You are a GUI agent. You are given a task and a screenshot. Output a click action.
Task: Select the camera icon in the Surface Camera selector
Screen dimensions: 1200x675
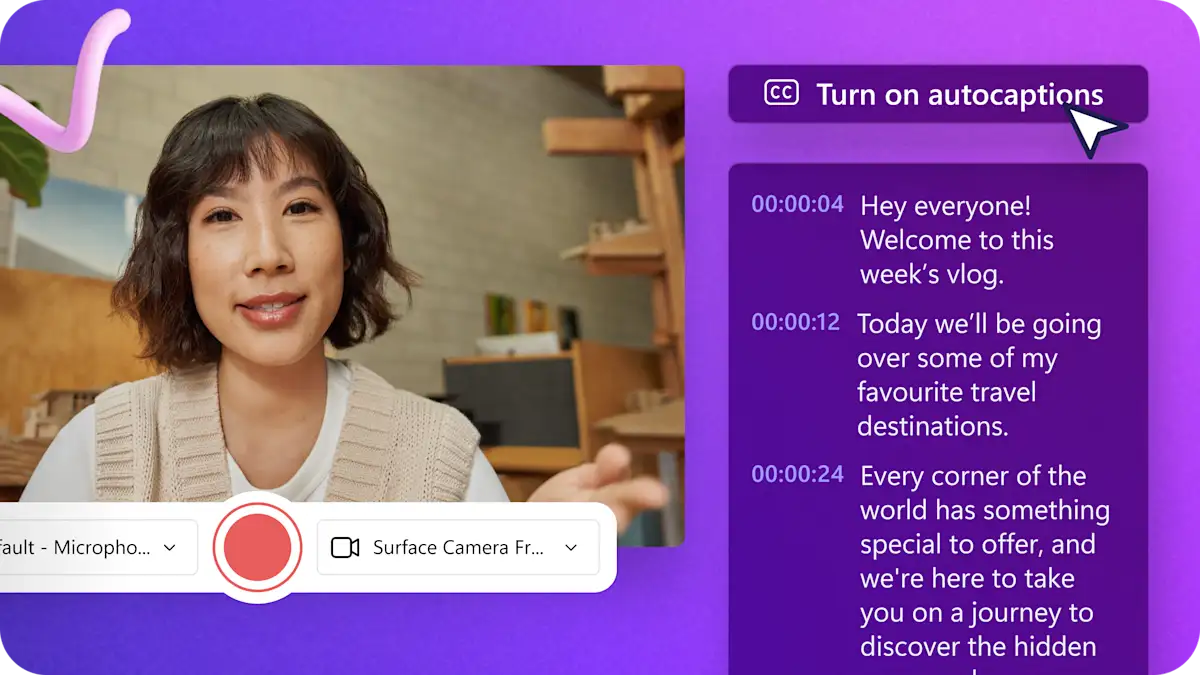coord(344,546)
